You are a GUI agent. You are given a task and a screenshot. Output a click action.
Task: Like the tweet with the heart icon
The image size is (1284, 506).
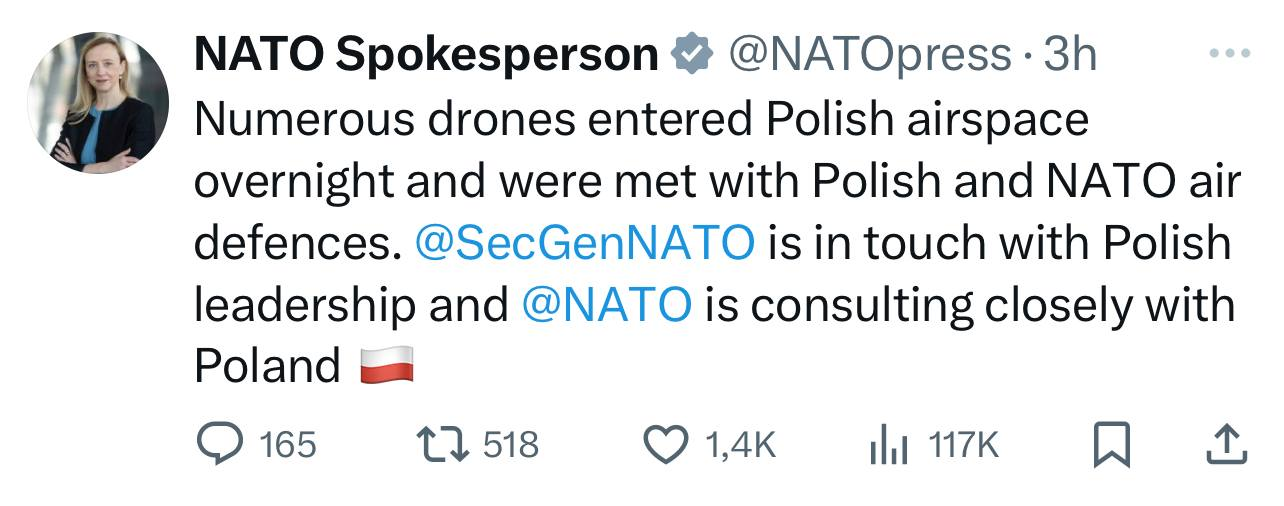pyautogui.click(x=668, y=445)
